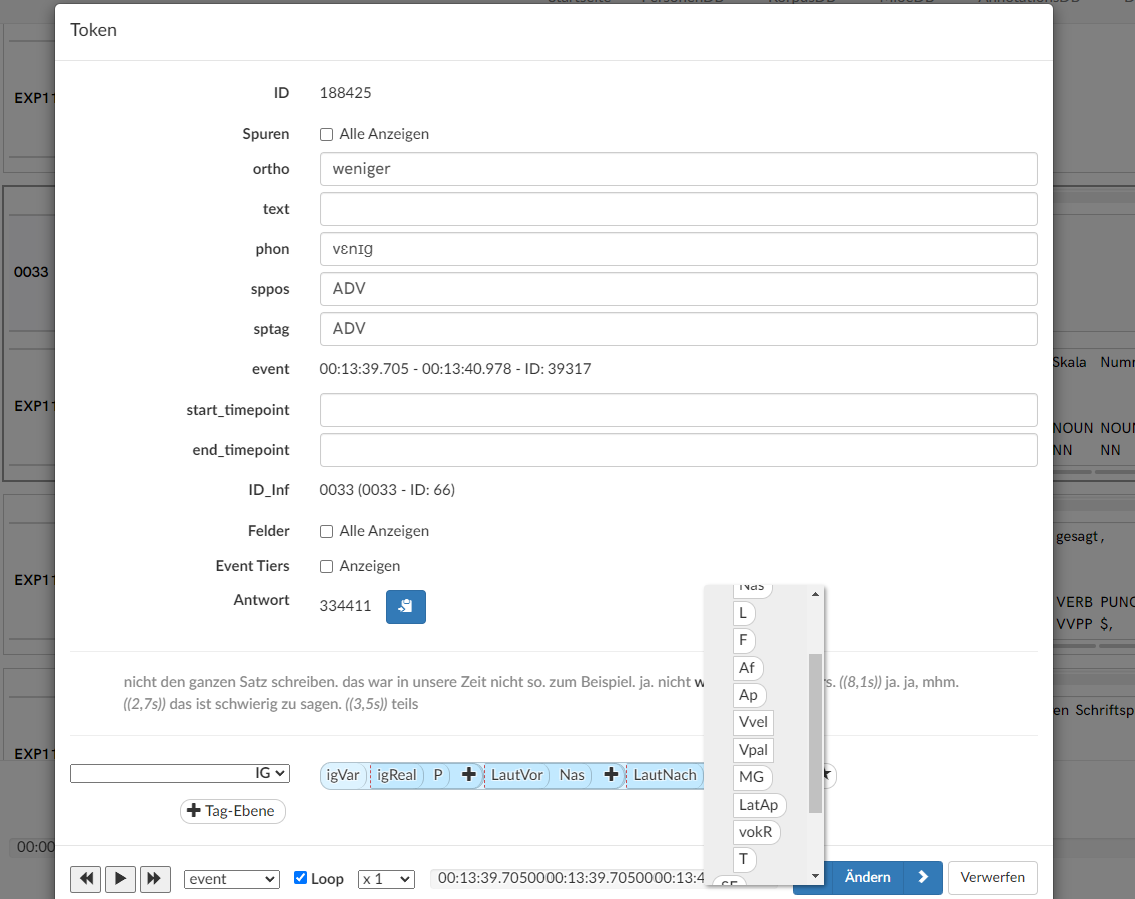
Task: Uncheck the Loop checkbox
Action: click(x=300, y=878)
